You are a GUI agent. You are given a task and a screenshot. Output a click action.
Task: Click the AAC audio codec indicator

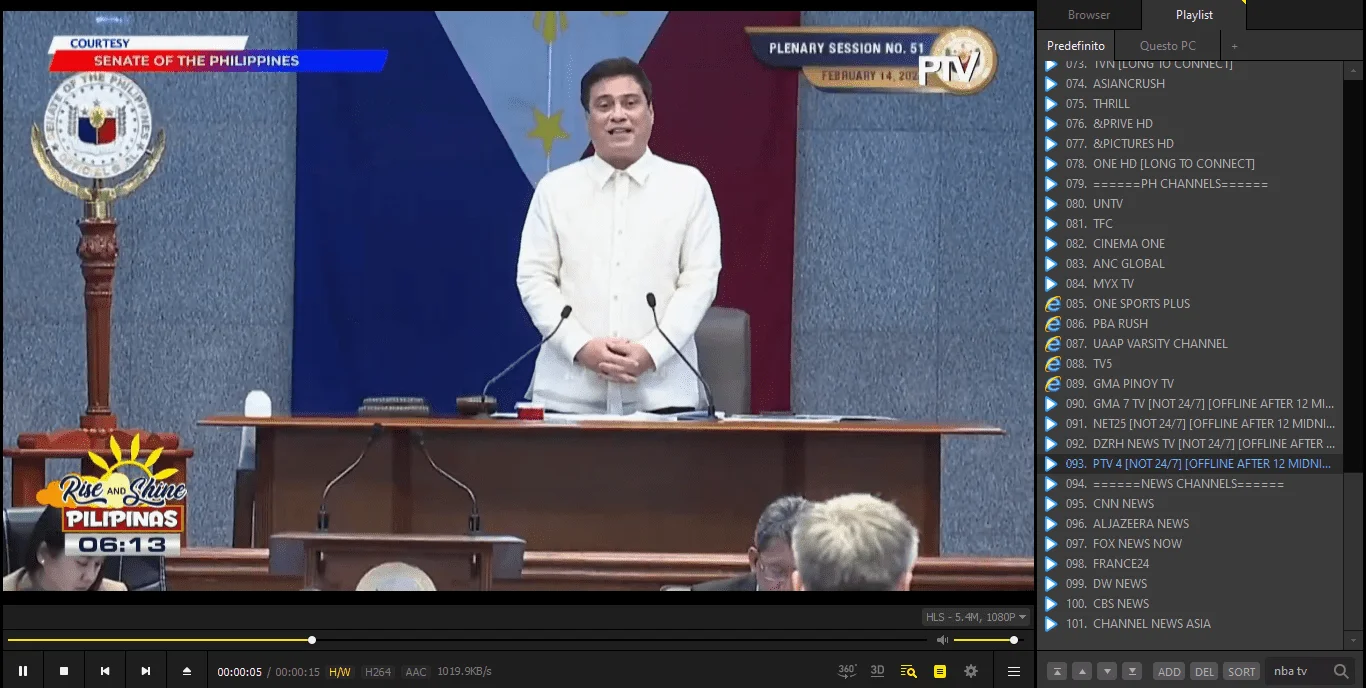(x=416, y=672)
